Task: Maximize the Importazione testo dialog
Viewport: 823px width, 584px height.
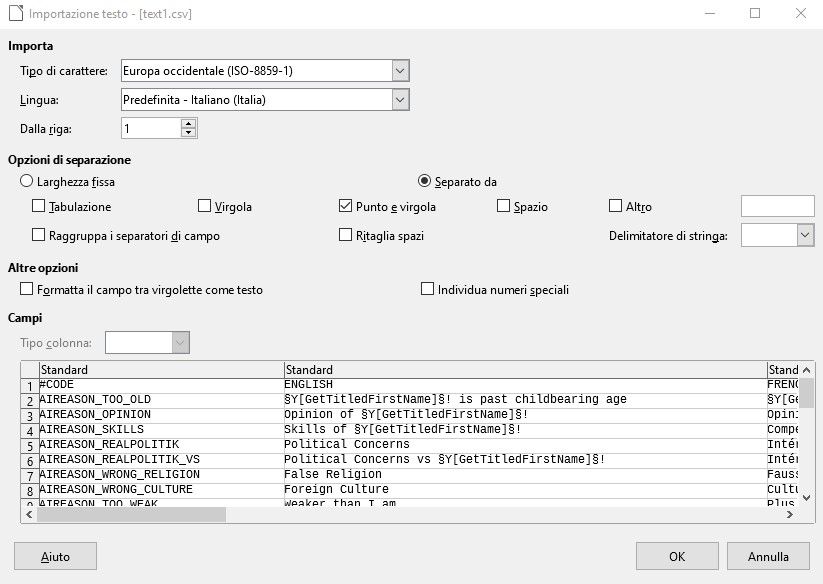Action: pos(755,13)
